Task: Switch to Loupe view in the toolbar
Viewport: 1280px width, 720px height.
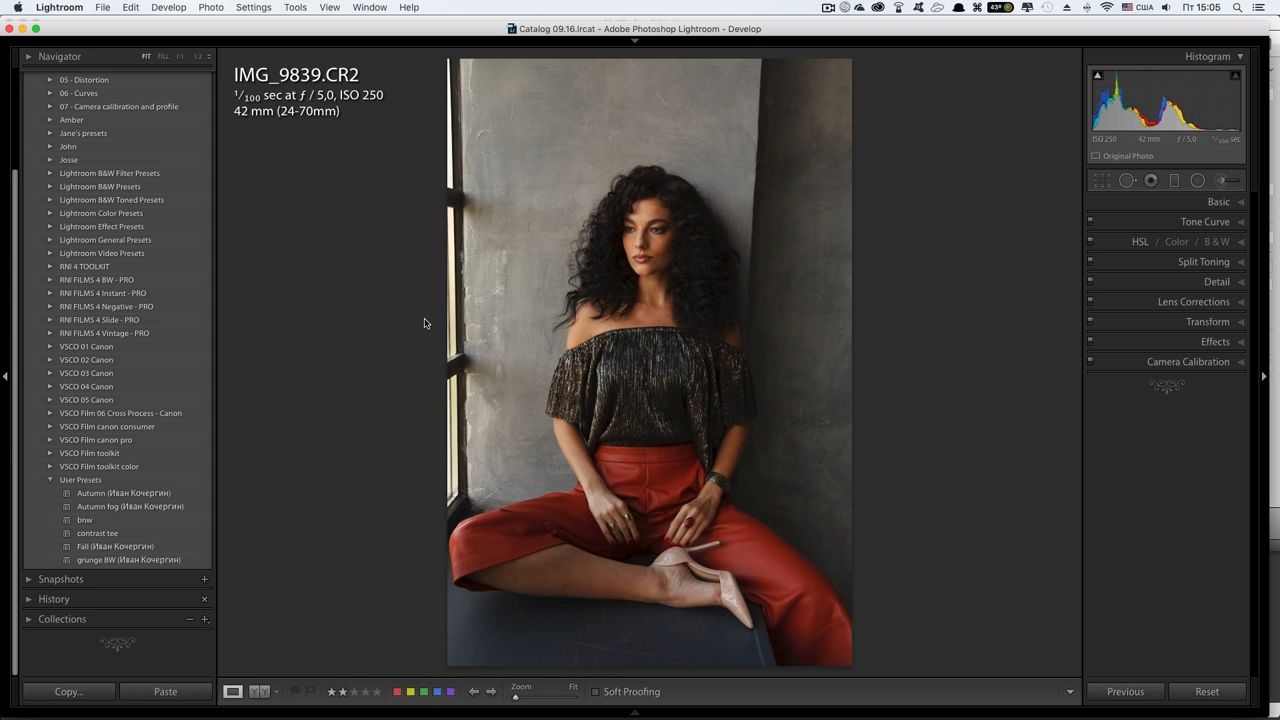Action: 233,691
